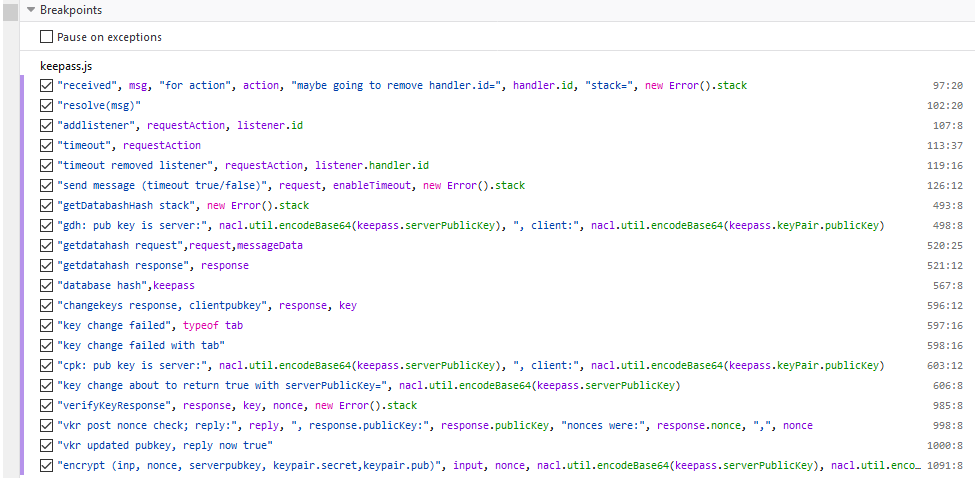The height and width of the screenshot is (478, 975).
Task: Go to "cpk: pub key is server:" expression text
Action: tap(471, 365)
